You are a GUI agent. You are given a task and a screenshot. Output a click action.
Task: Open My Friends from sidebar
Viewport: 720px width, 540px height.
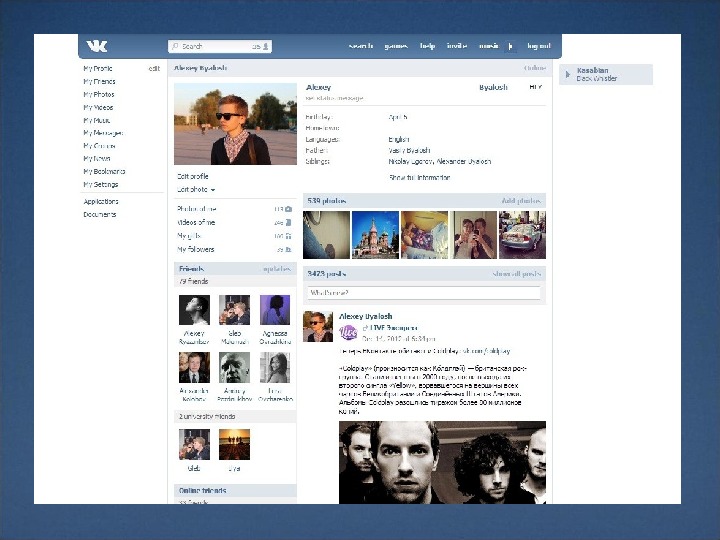tap(99, 81)
